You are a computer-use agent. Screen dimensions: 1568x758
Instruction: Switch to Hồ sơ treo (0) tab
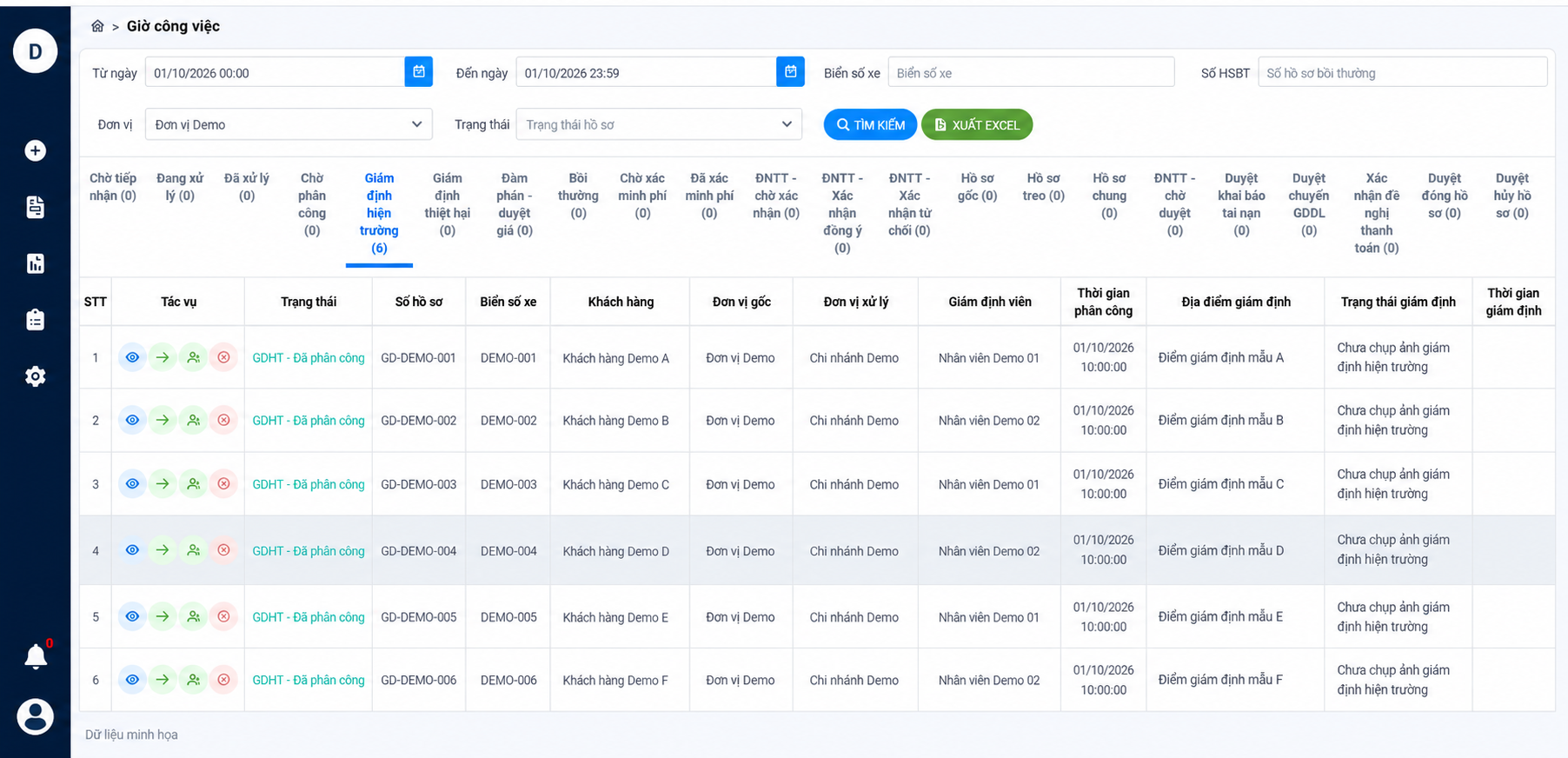[1043, 187]
